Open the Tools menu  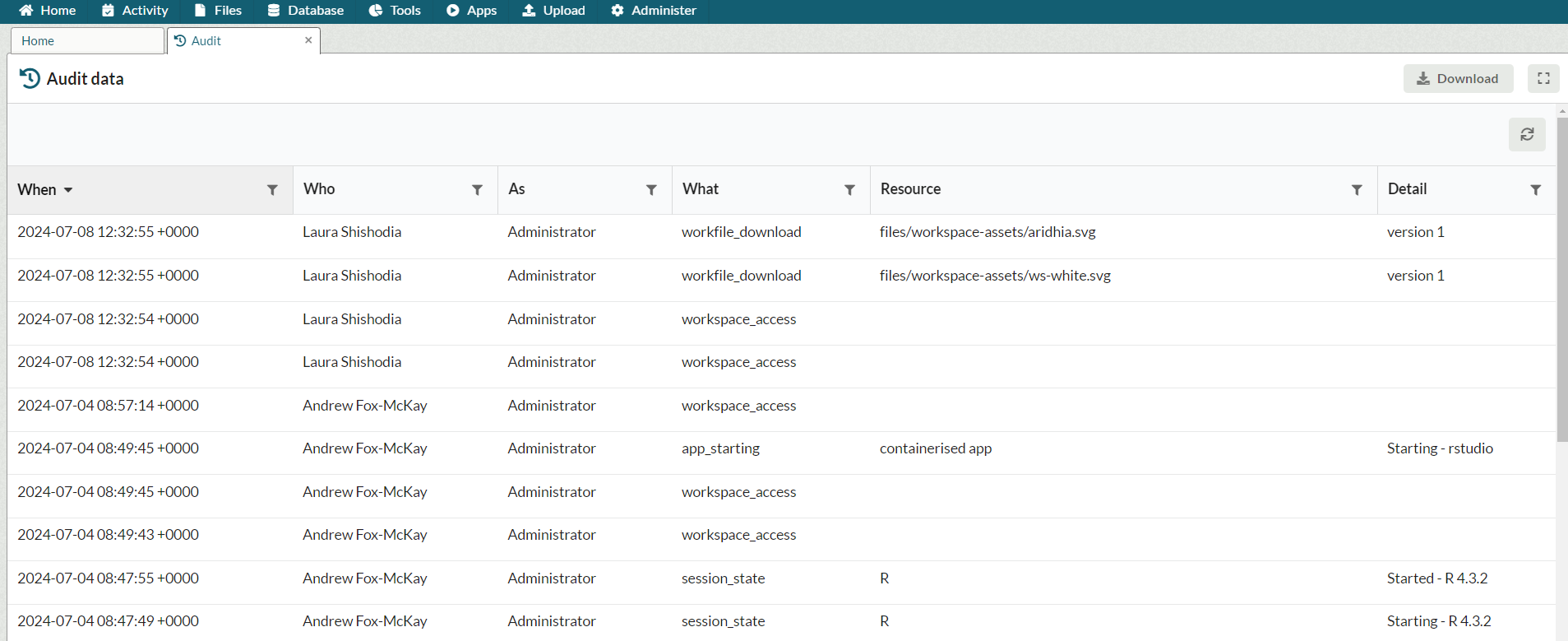[395, 11]
